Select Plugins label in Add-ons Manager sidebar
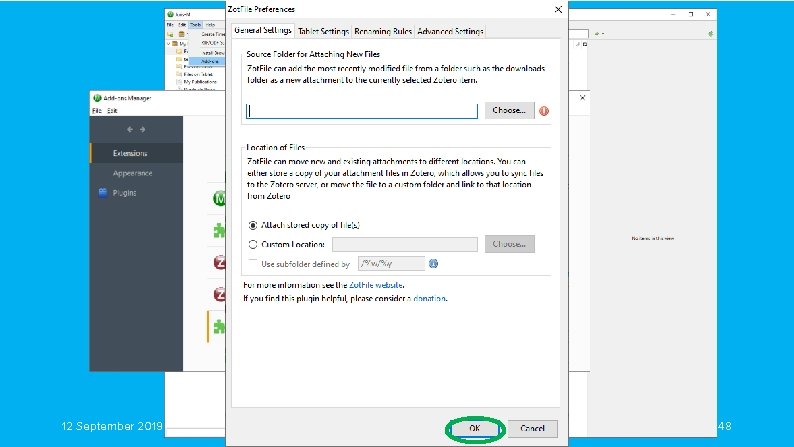 [x=125, y=193]
